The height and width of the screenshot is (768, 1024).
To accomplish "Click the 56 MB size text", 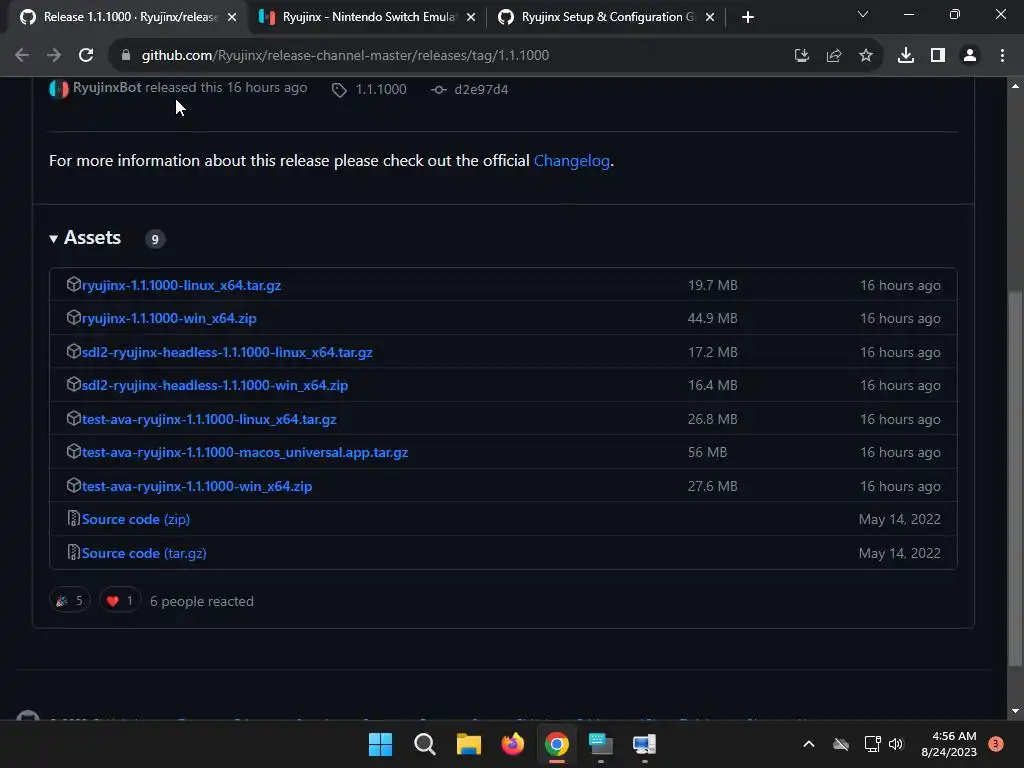I will tap(707, 452).
